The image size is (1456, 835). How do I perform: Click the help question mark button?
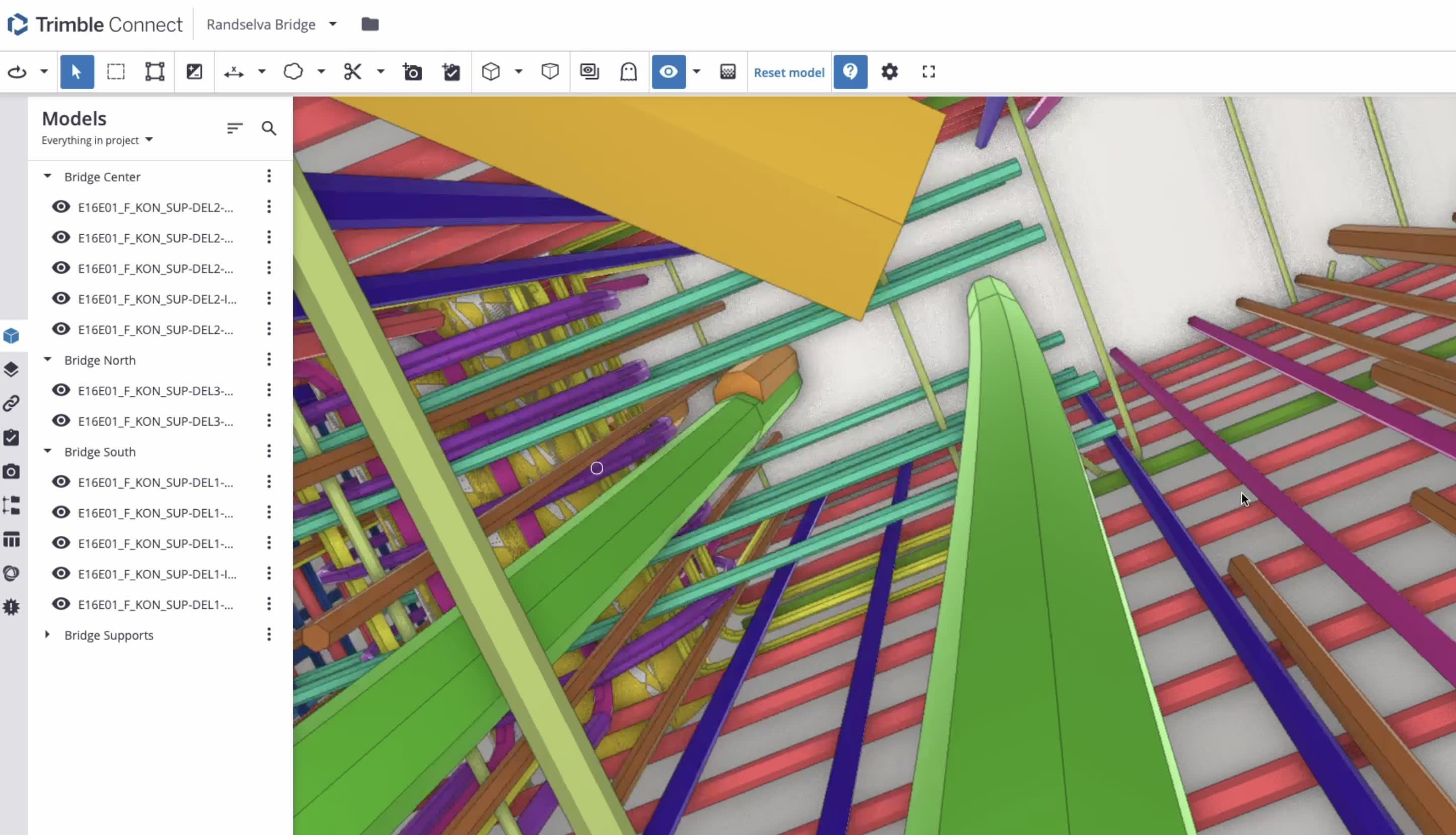coord(849,72)
